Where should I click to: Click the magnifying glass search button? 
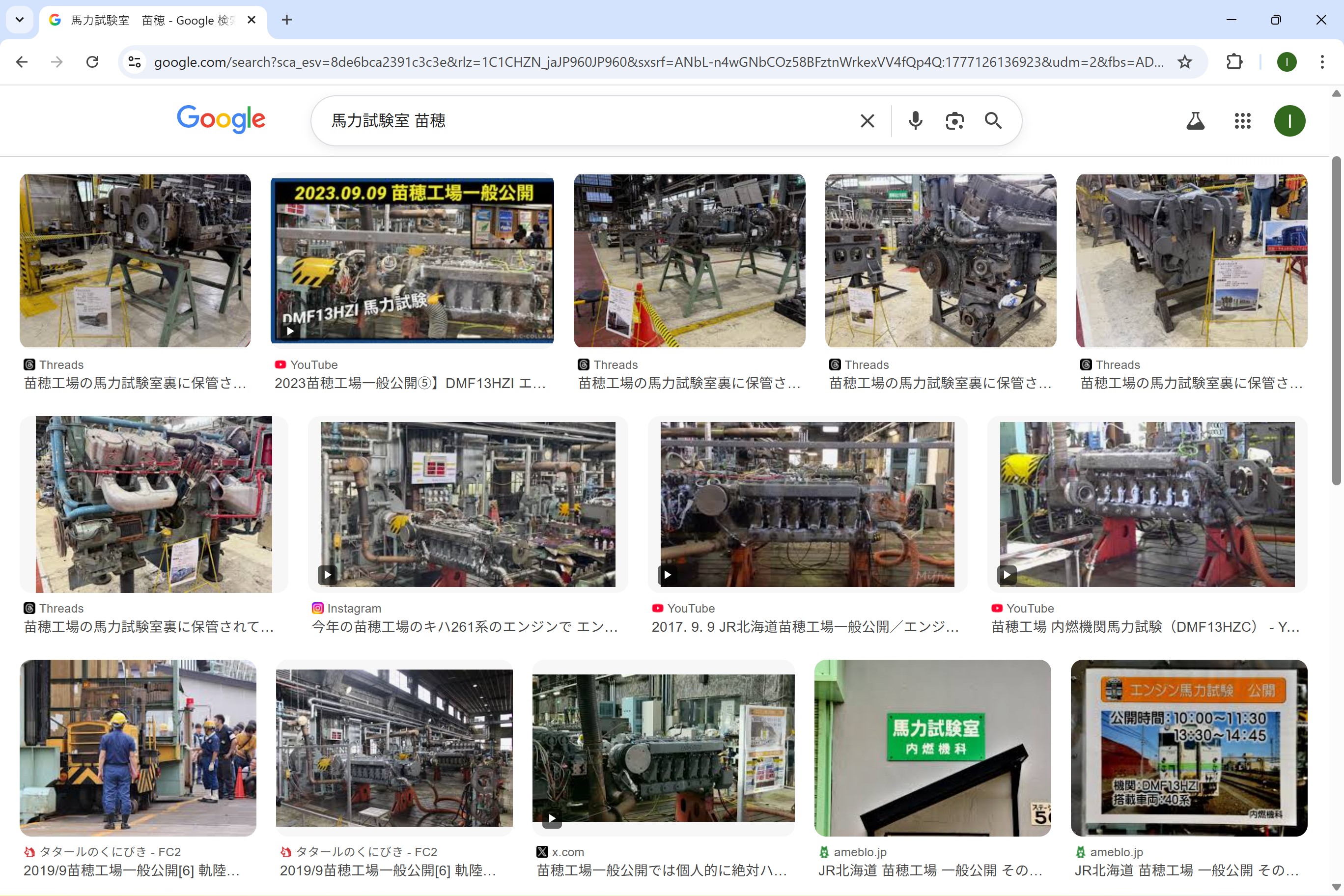tap(993, 120)
